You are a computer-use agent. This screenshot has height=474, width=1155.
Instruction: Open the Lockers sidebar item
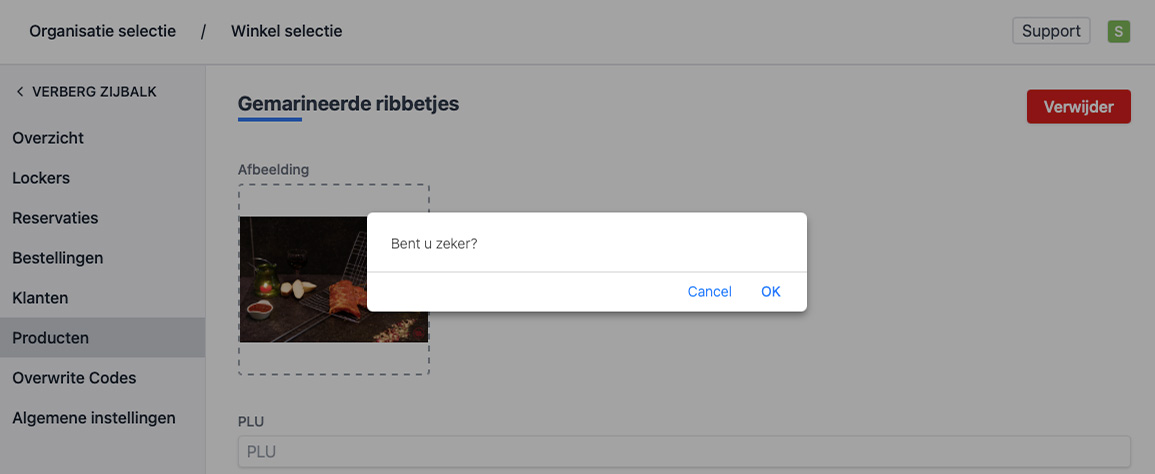coord(41,178)
